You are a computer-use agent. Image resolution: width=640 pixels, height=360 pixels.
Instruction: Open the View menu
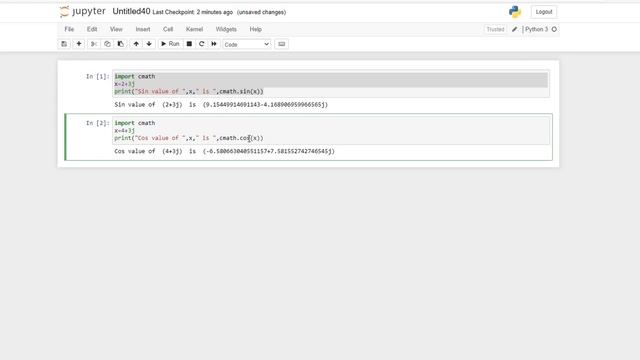click(116, 29)
